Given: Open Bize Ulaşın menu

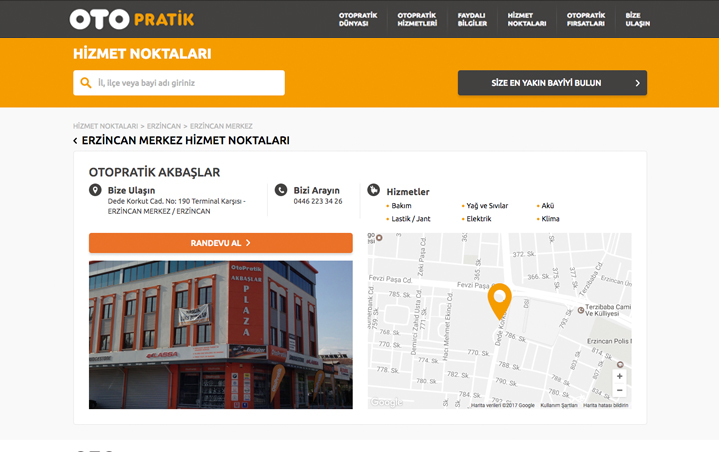Looking at the screenshot, I should (x=637, y=19).
